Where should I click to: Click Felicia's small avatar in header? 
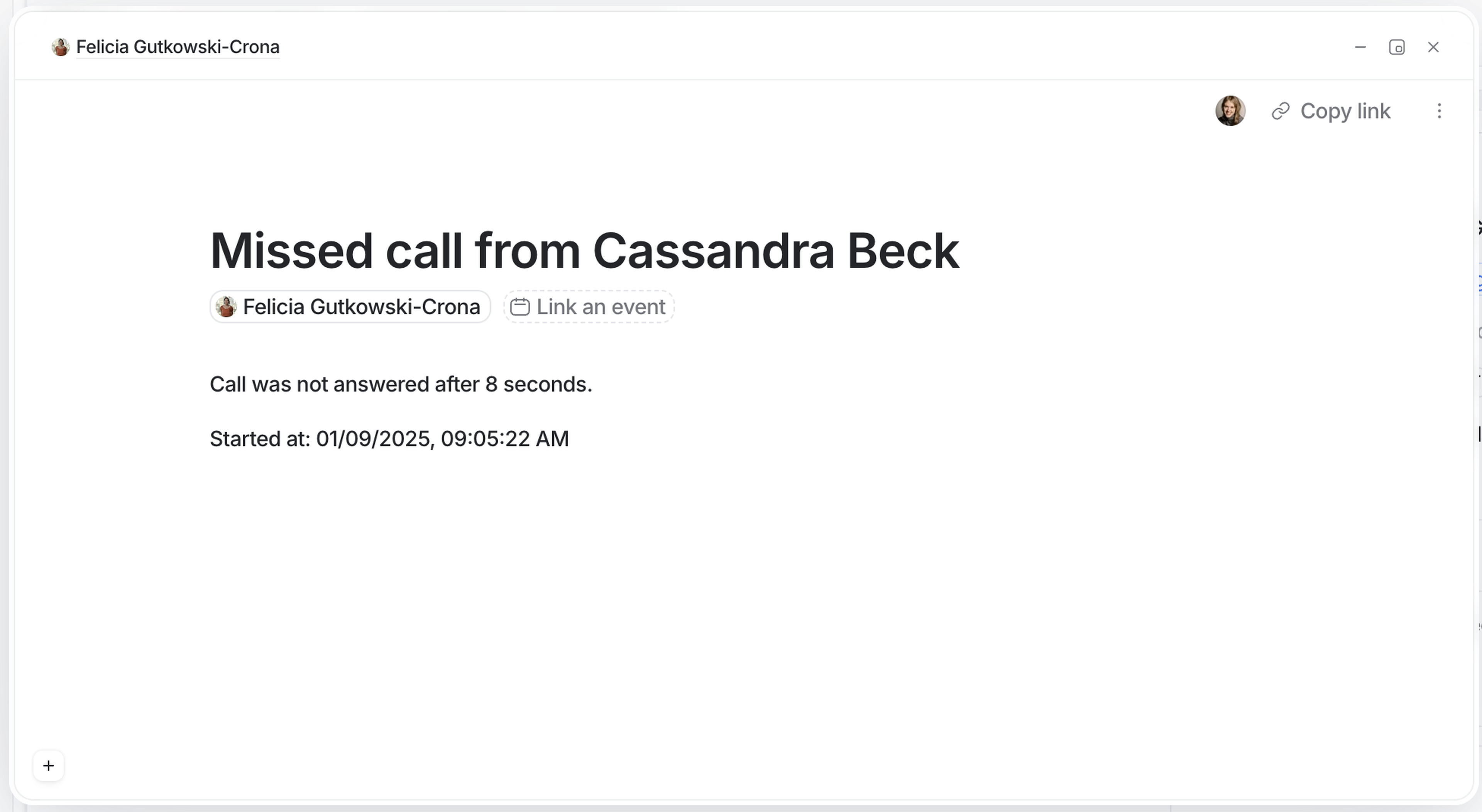(x=61, y=47)
